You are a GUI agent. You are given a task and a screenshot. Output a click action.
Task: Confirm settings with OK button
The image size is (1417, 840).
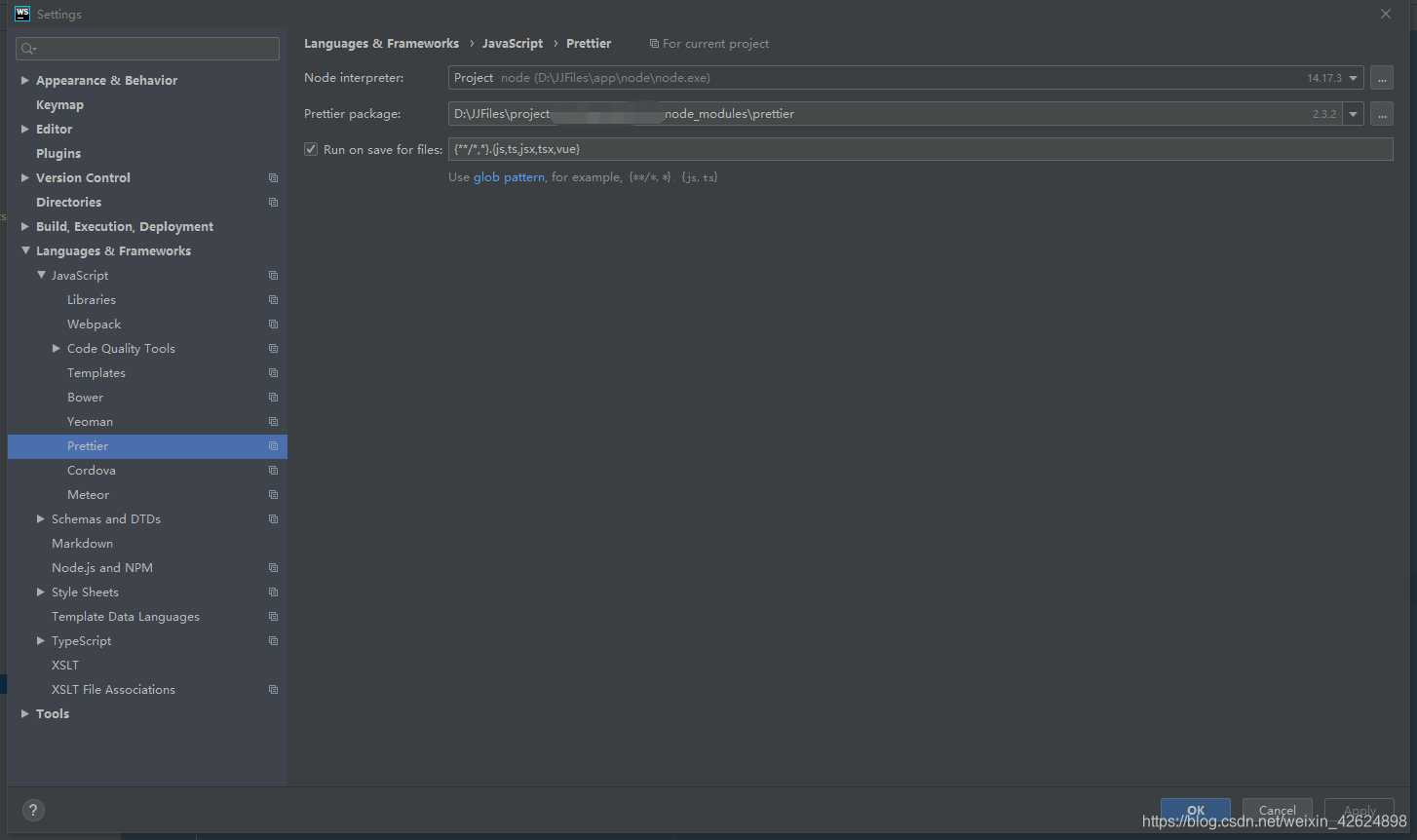click(x=1196, y=811)
